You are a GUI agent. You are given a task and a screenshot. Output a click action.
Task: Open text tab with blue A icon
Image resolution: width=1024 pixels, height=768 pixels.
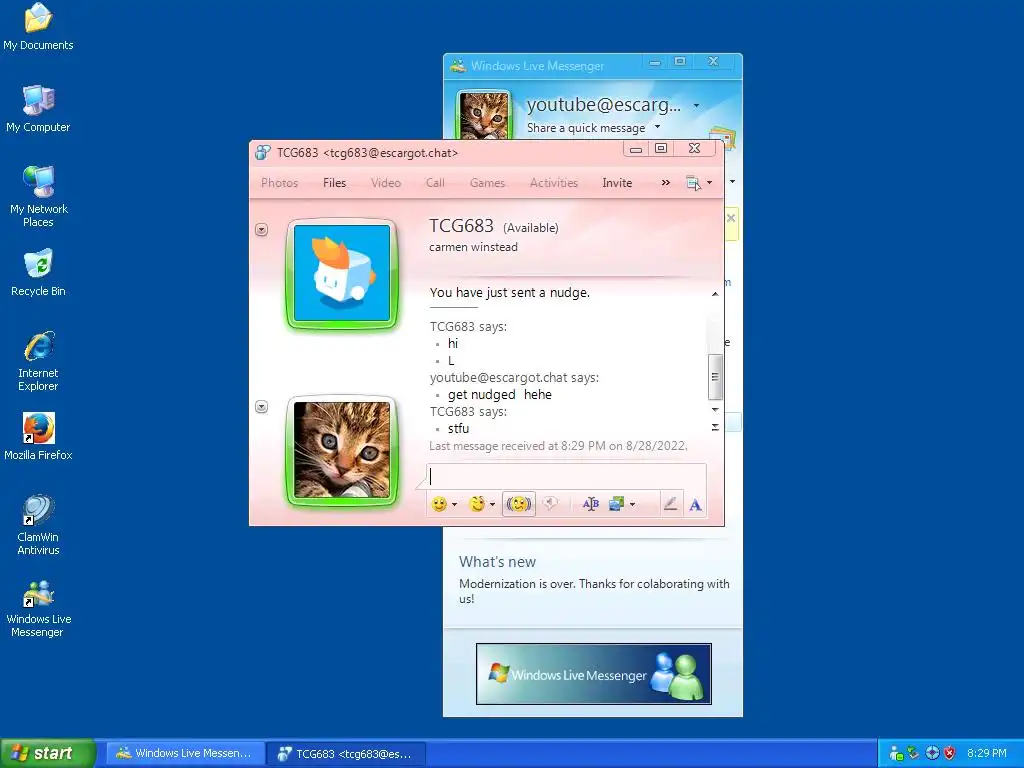[696, 504]
